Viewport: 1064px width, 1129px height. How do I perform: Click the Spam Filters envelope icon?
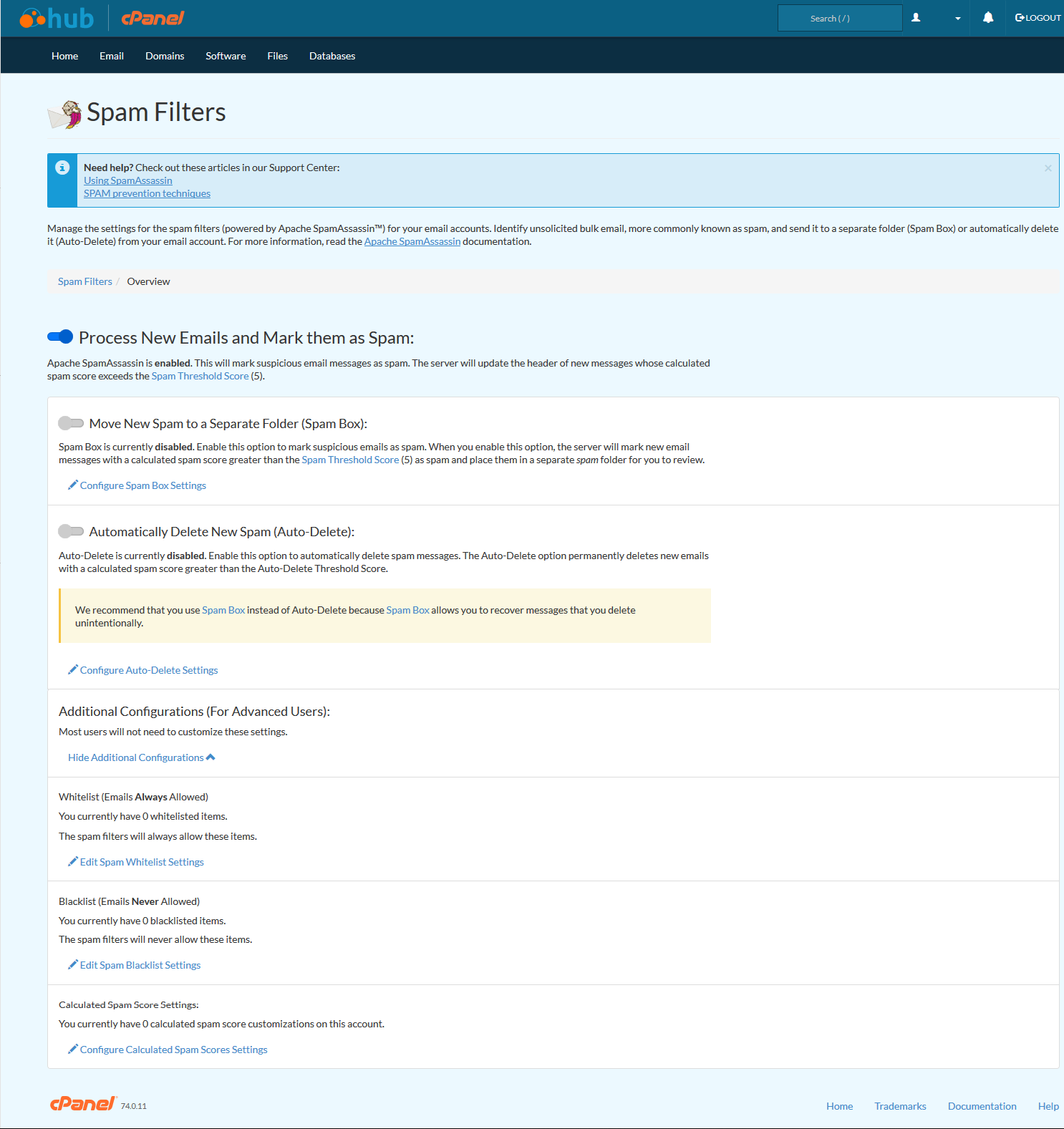[64, 115]
